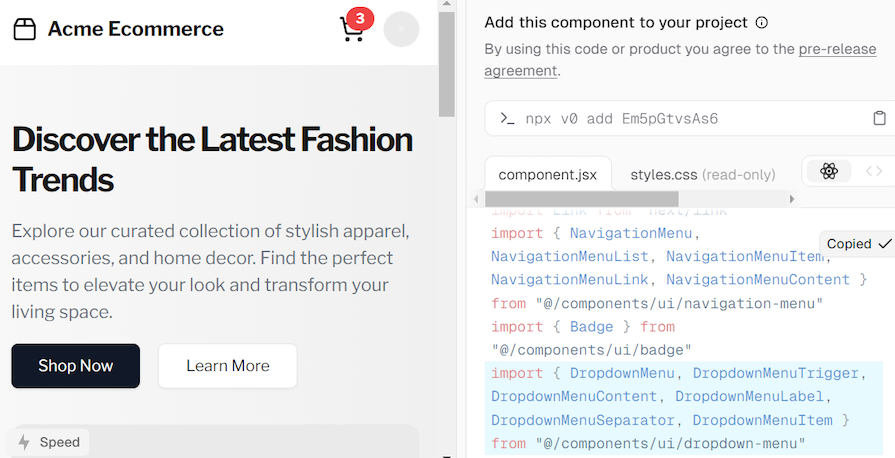This screenshot has width=895, height=458.
Task: Click the tab bar's right scroll arrow
Action: [x=792, y=199]
